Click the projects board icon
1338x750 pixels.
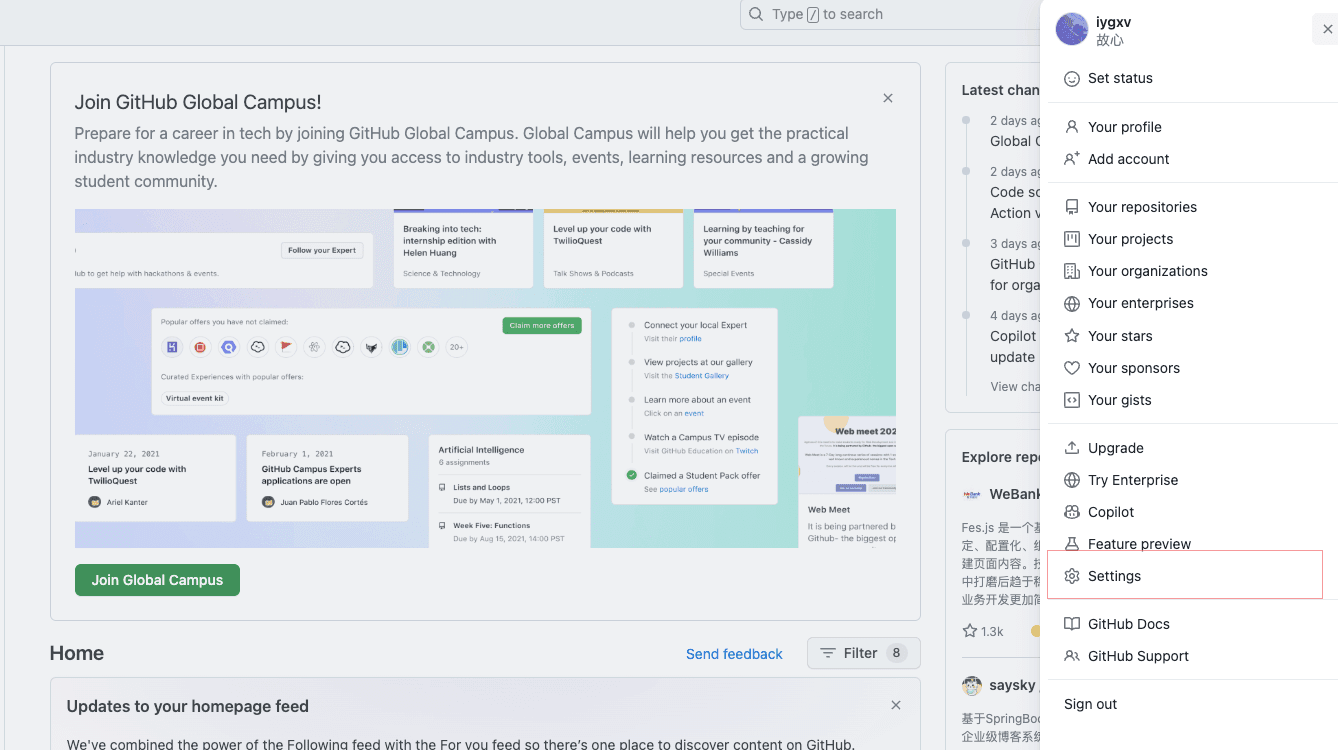tap(1072, 239)
